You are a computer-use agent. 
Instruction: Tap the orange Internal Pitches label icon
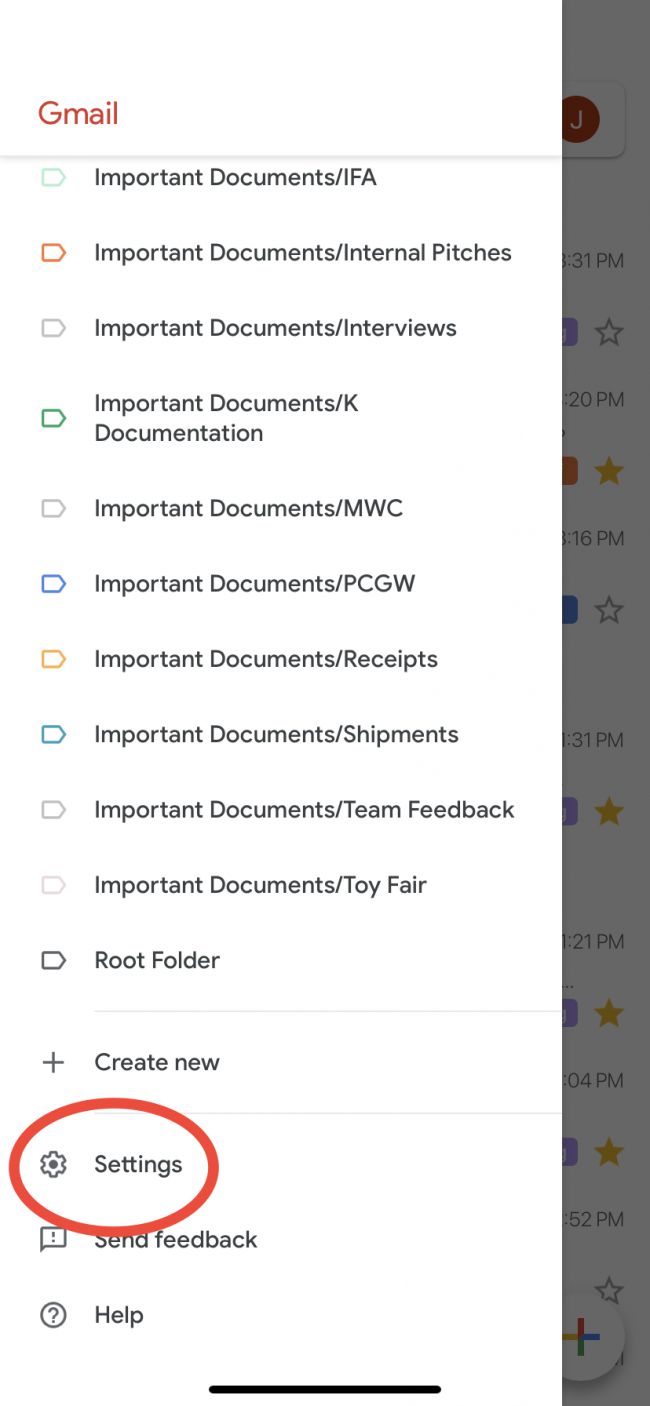click(53, 253)
